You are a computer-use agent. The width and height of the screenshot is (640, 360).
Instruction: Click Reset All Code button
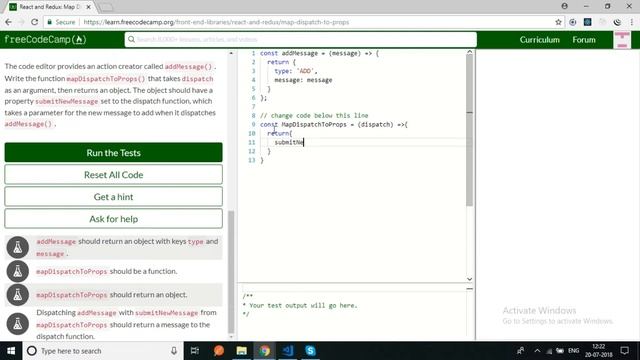[x=113, y=175]
